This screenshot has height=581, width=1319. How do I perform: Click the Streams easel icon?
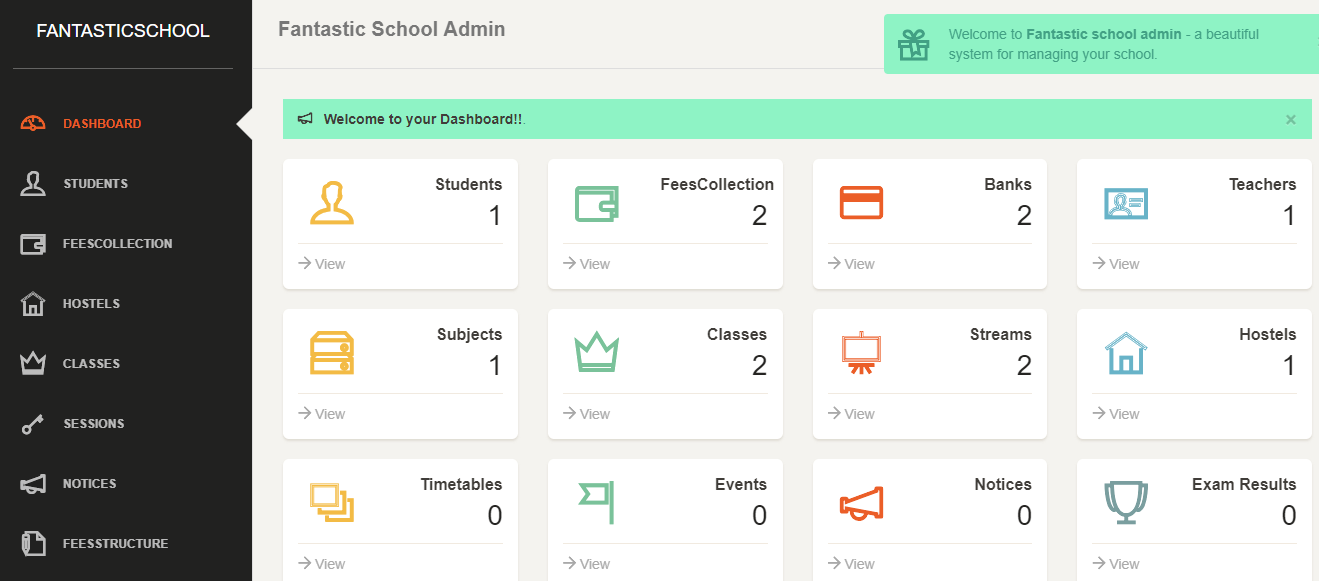point(860,352)
